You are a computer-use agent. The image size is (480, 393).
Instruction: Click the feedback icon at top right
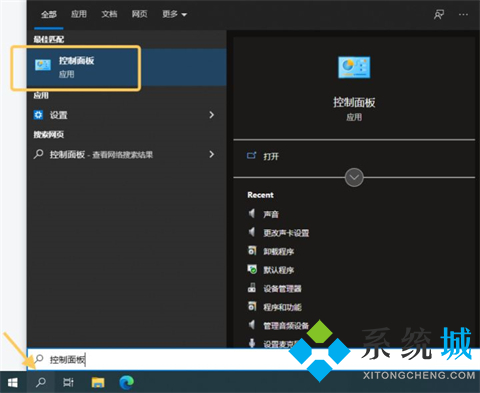coord(439,14)
